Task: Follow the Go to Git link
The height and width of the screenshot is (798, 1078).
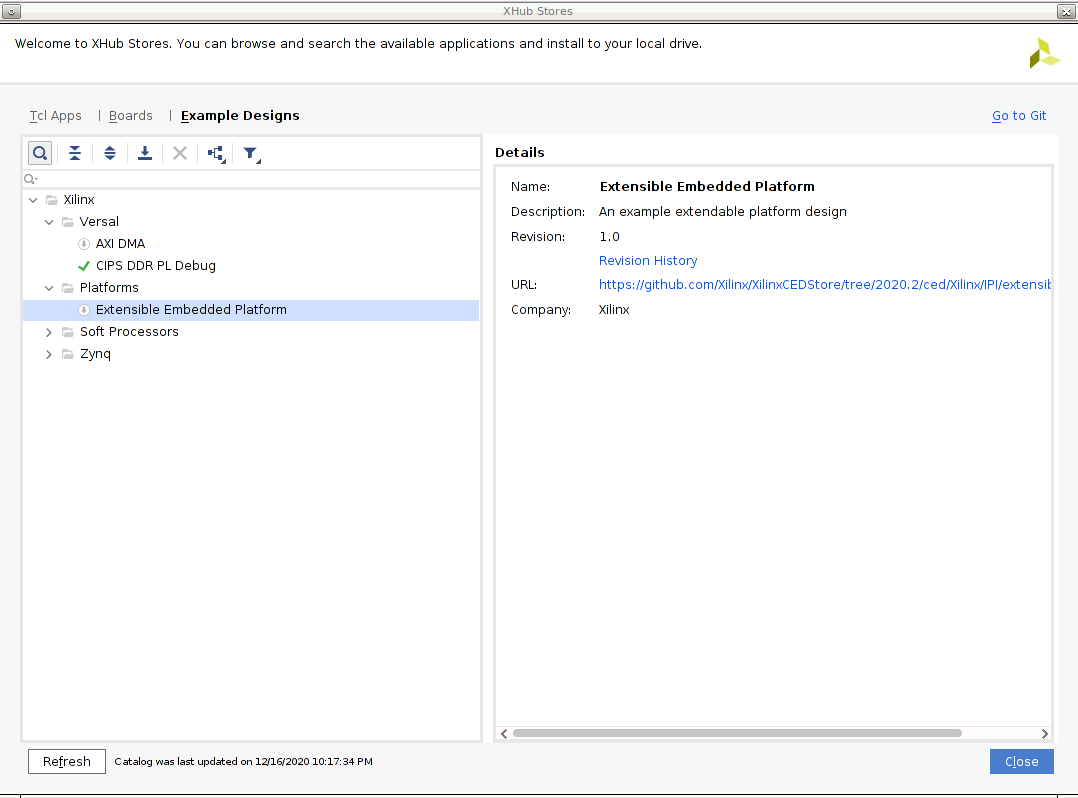Action: coord(1019,116)
